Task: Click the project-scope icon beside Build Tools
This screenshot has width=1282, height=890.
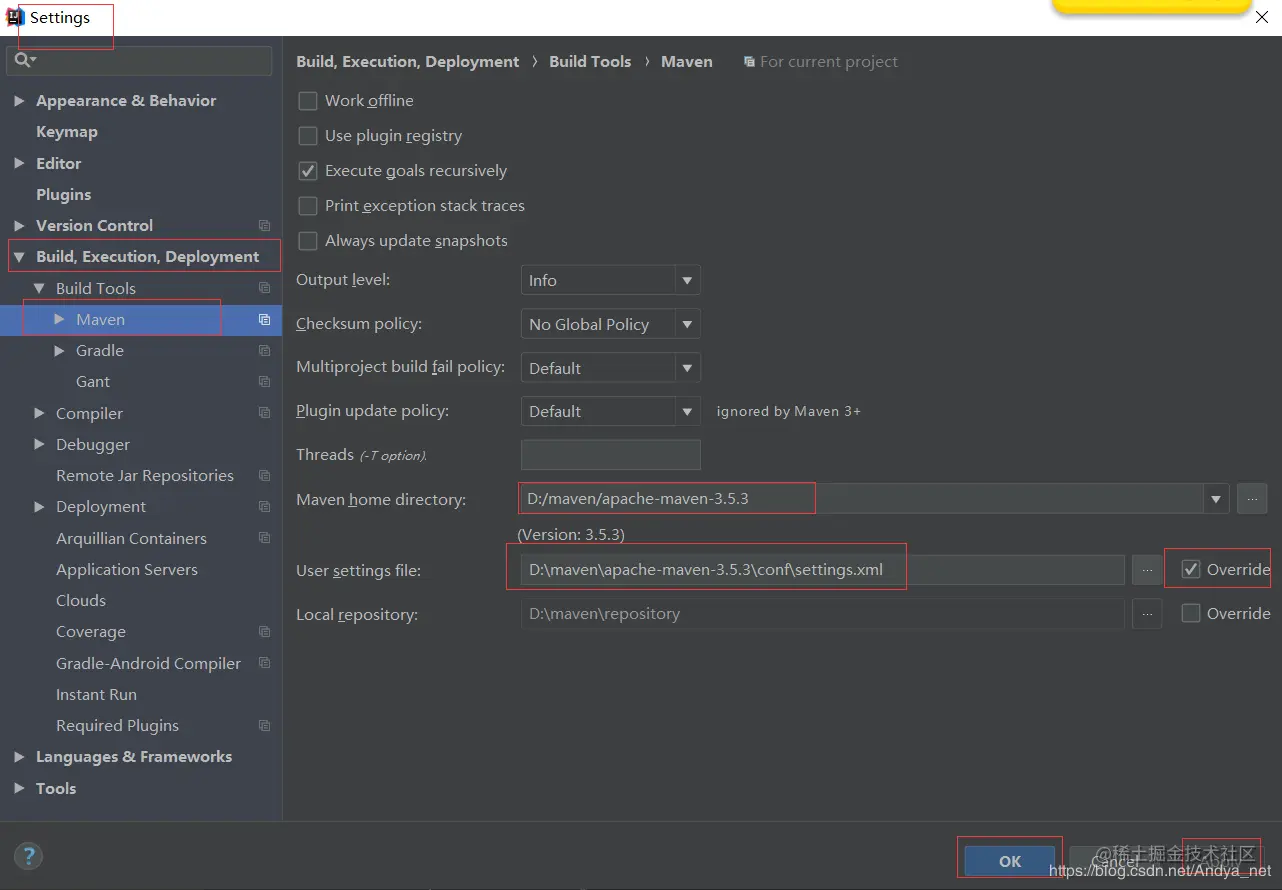Action: 264,288
